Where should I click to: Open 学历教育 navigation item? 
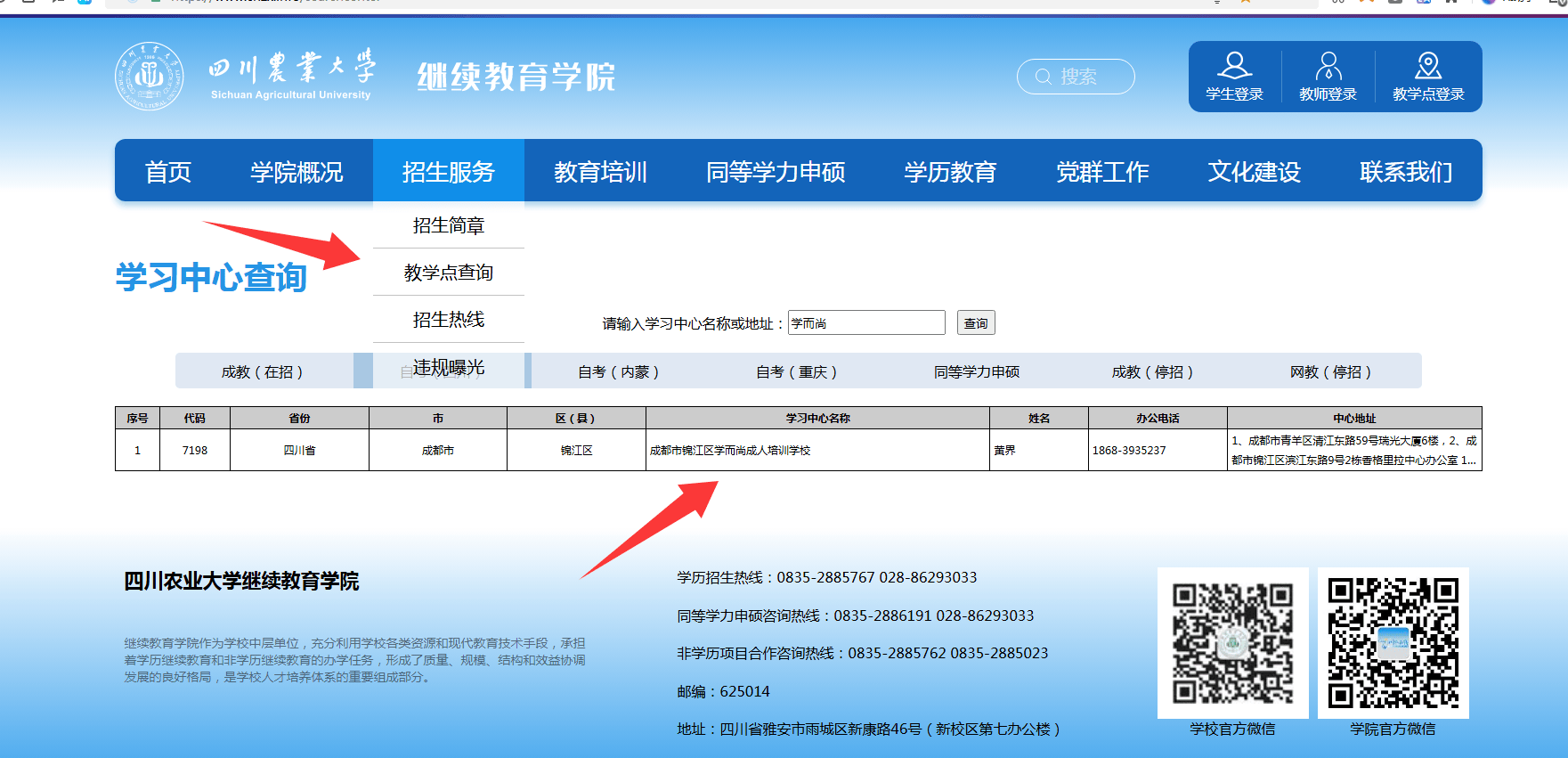tap(950, 171)
